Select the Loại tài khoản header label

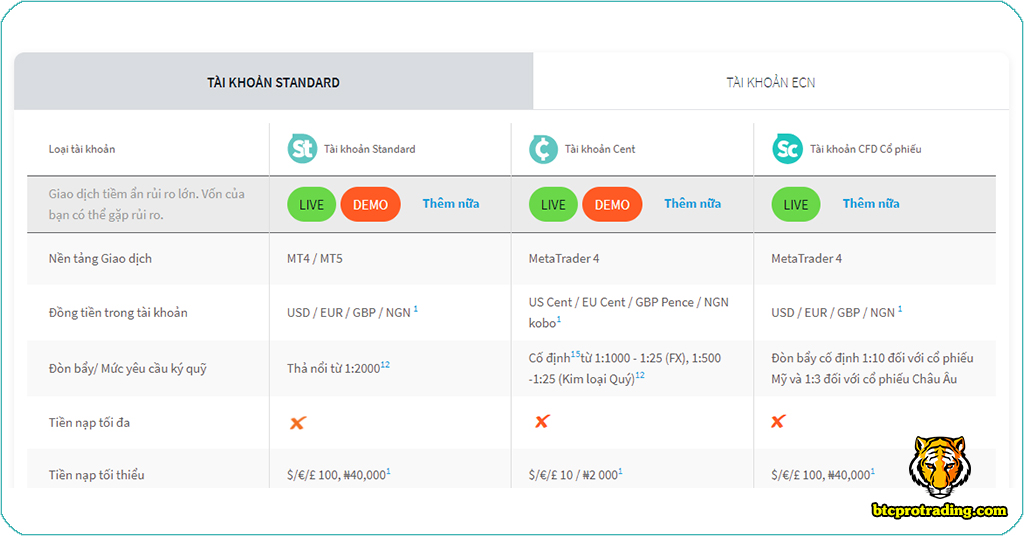click(x=82, y=150)
